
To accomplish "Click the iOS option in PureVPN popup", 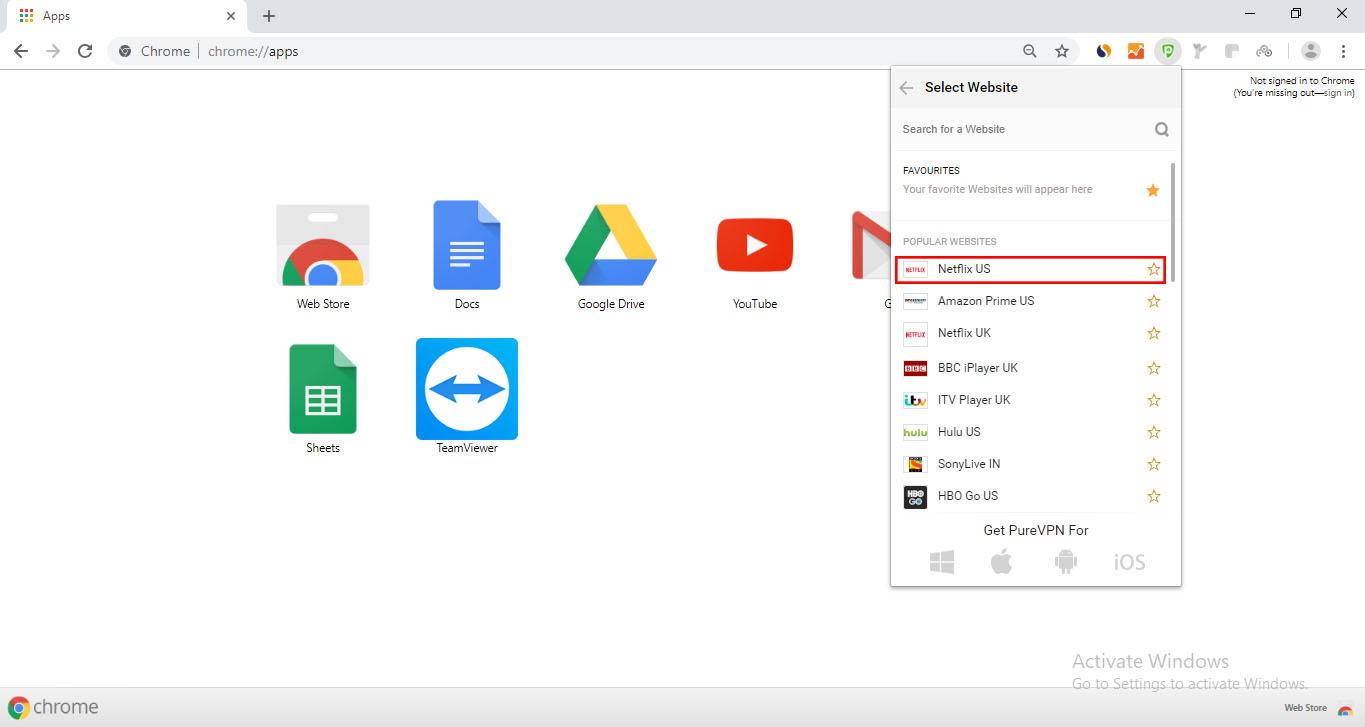I will click(1128, 561).
